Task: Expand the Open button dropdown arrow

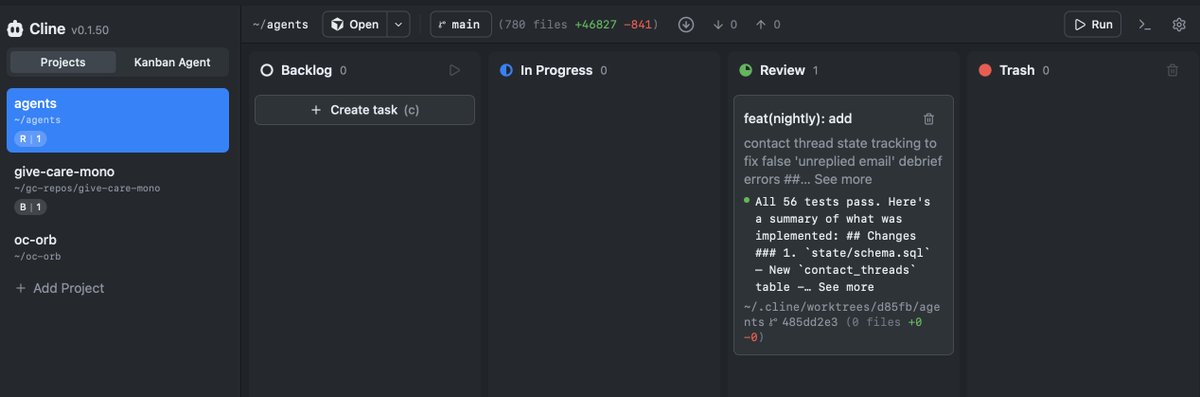Action: pyautogui.click(x=399, y=24)
